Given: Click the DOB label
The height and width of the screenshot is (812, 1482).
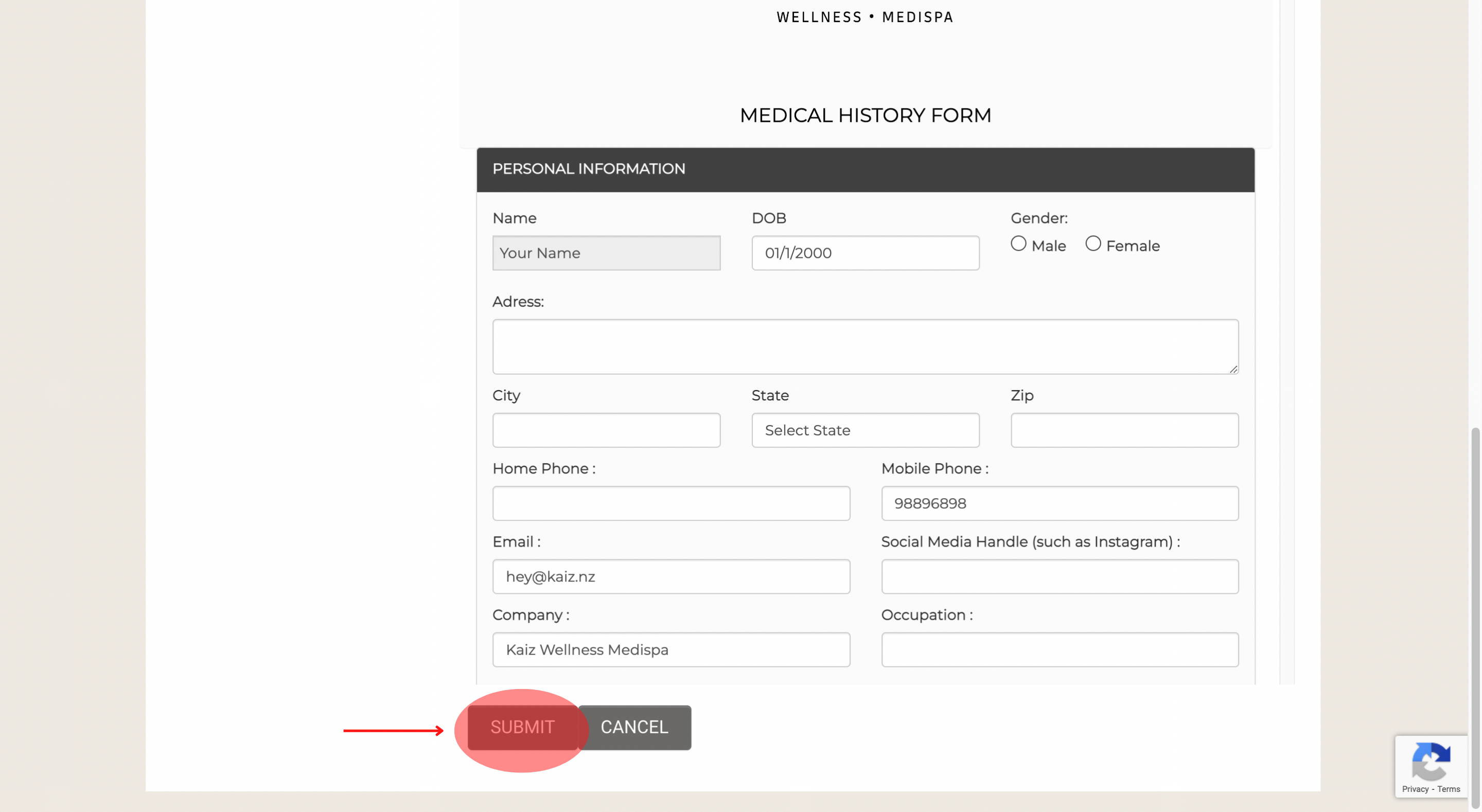Looking at the screenshot, I should pos(769,218).
